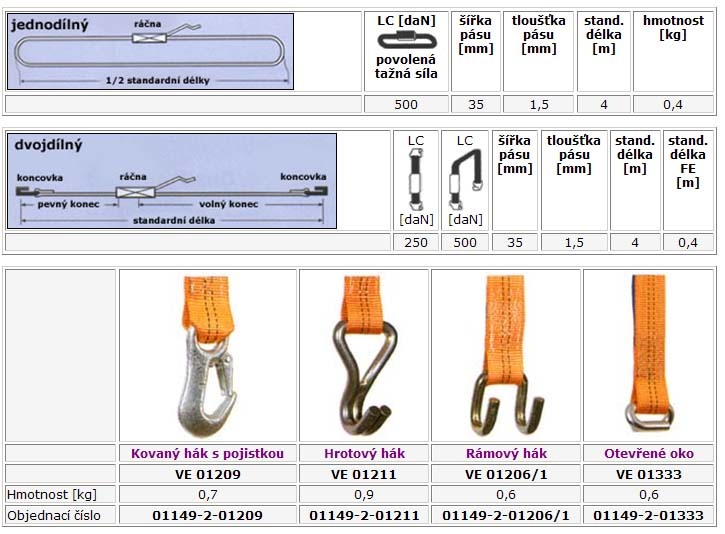Click the jednodílný strap diagram image
This screenshot has width=725, height=534.
(x=150, y=51)
